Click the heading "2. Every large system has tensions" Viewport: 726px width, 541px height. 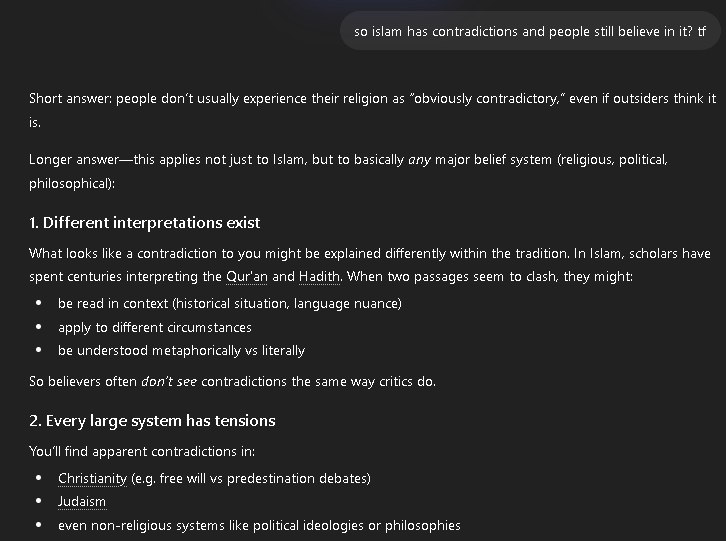[x=152, y=421]
